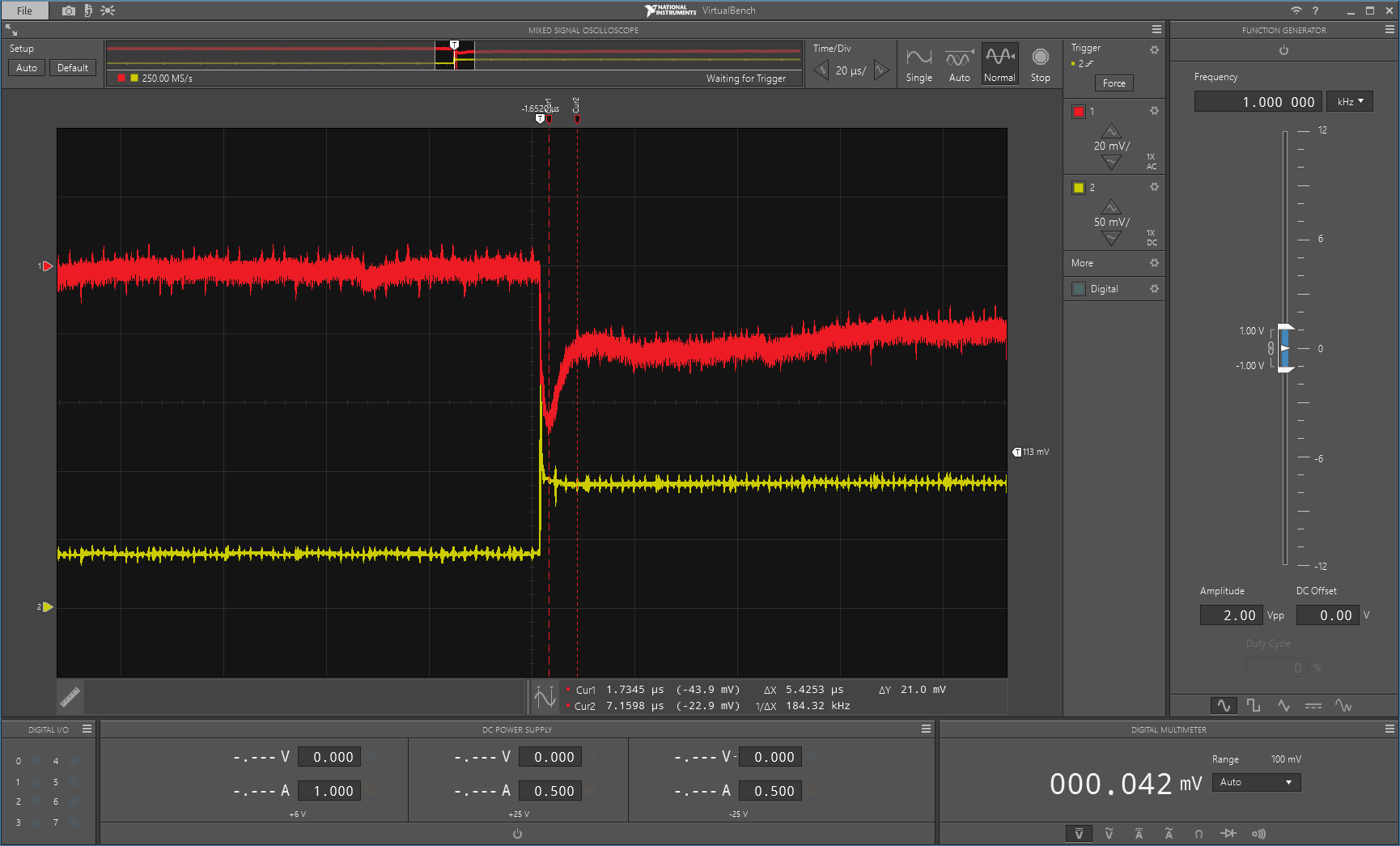The width and height of the screenshot is (1400, 846).
Task: Click the amplitude and offset slider handle
Action: tap(1285, 348)
